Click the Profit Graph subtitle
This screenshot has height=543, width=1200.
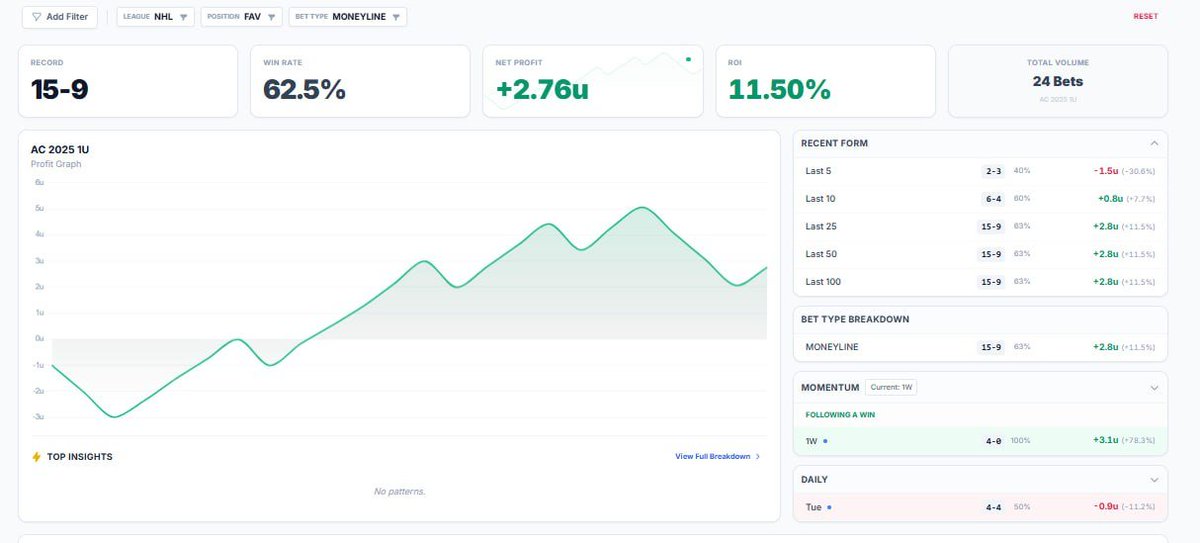coord(56,164)
